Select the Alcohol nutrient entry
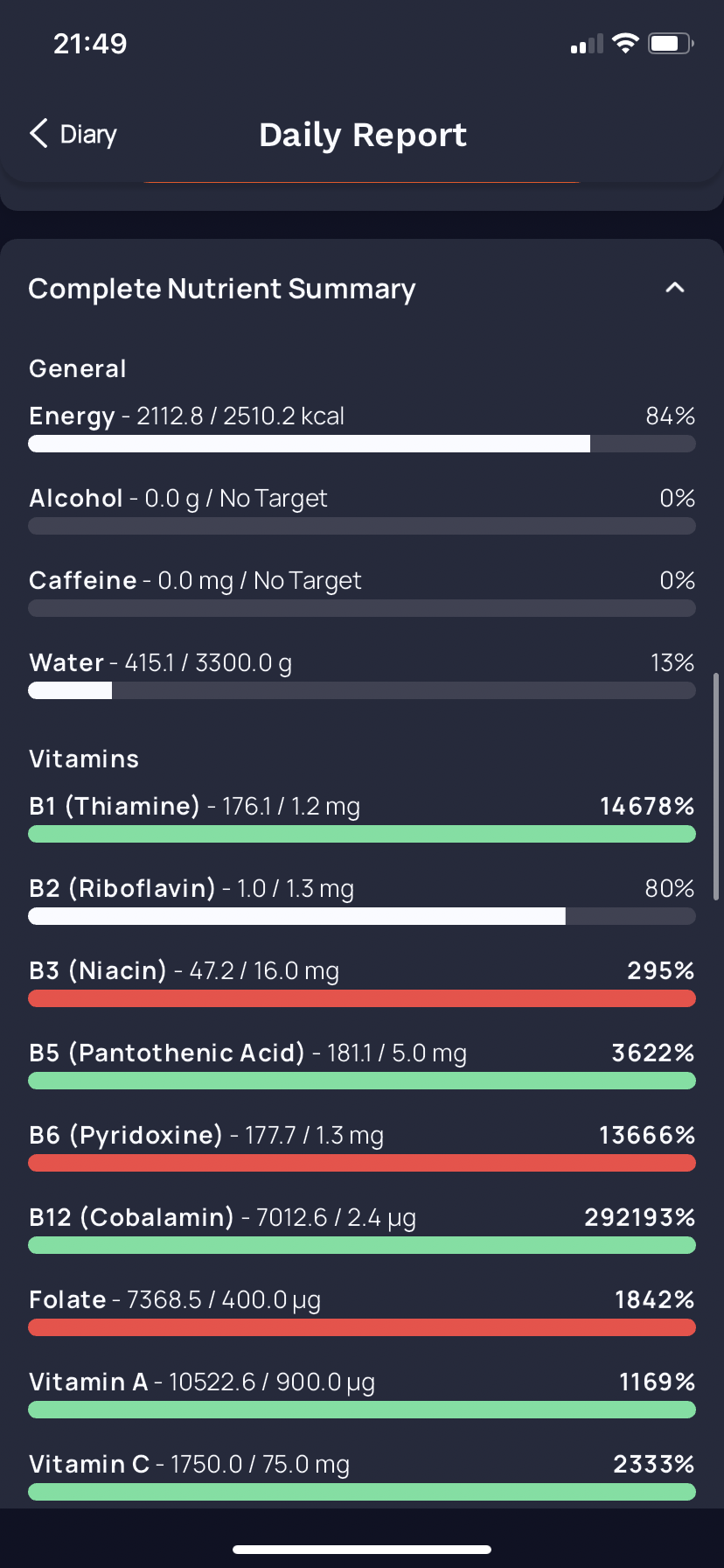This screenshot has height=1568, width=724. click(x=362, y=509)
